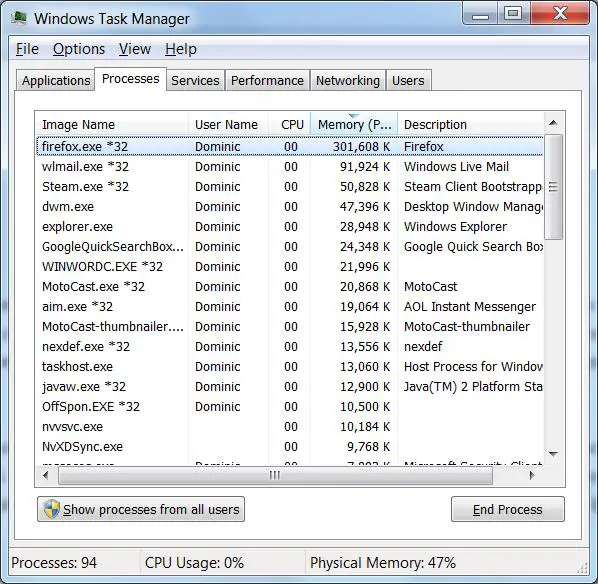Screen dimensions: 598x584
Task: Open the Help menu
Action: pos(181,49)
